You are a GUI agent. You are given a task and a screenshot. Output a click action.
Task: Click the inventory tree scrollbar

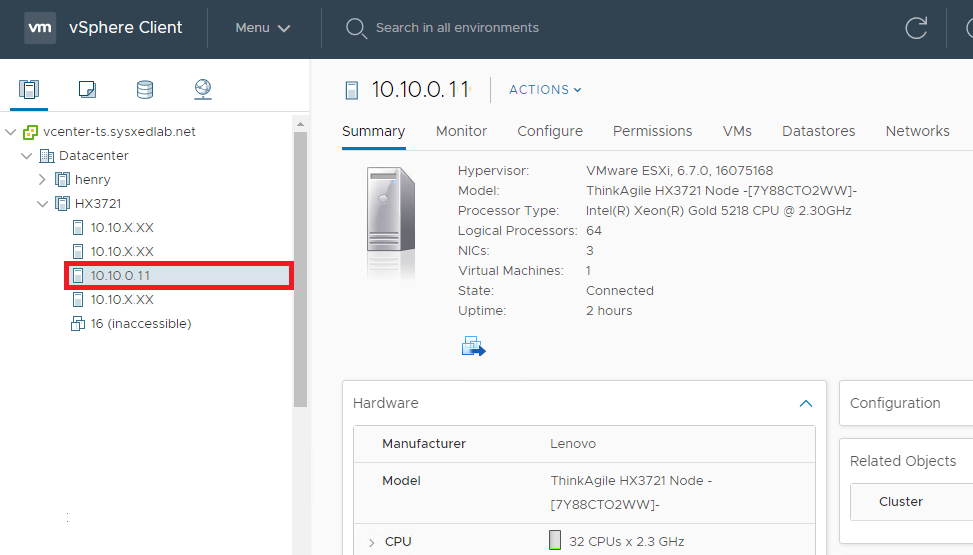pyautogui.click(x=300, y=269)
